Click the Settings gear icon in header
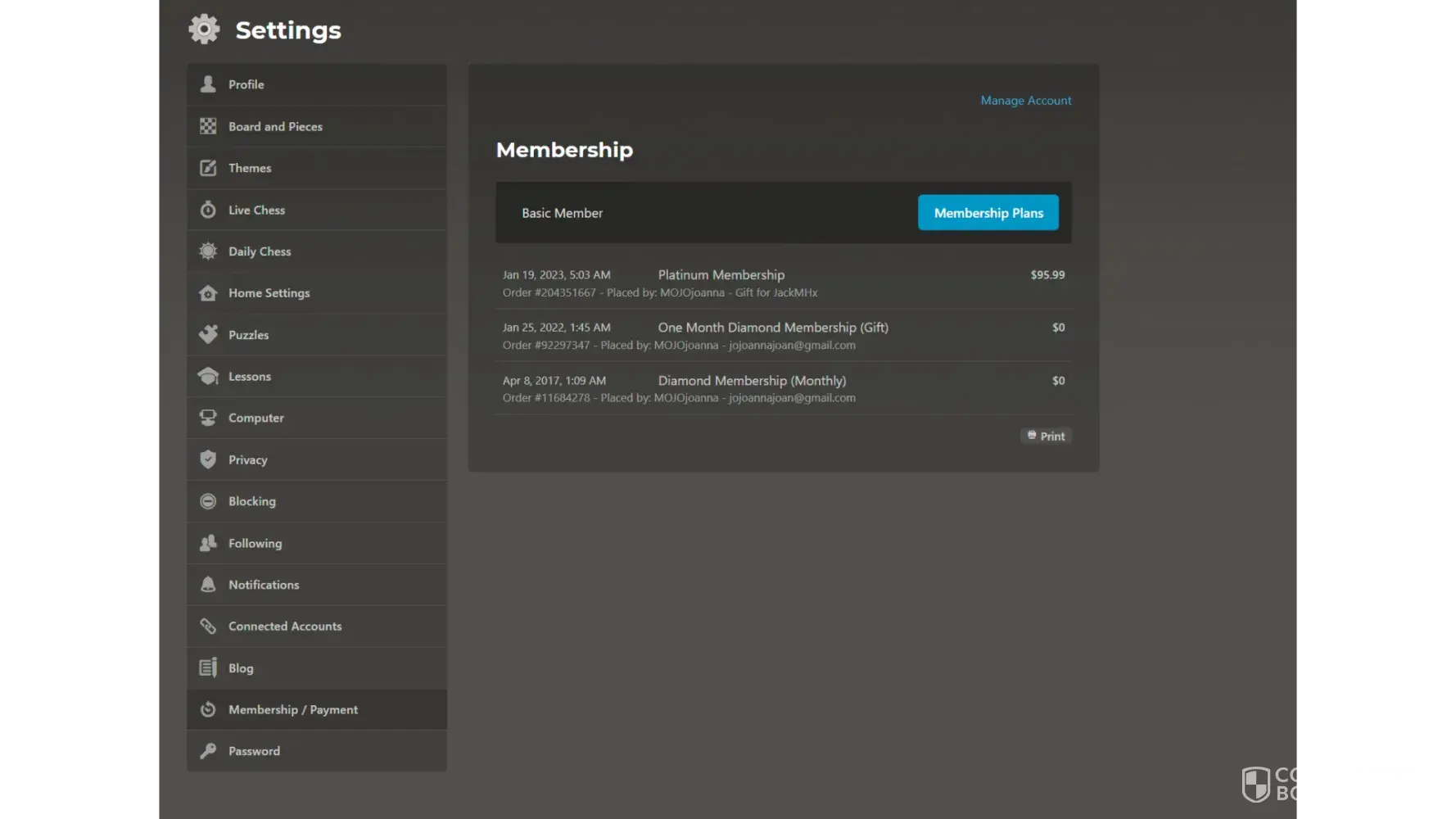Viewport: 1456px width, 819px height. (x=204, y=29)
